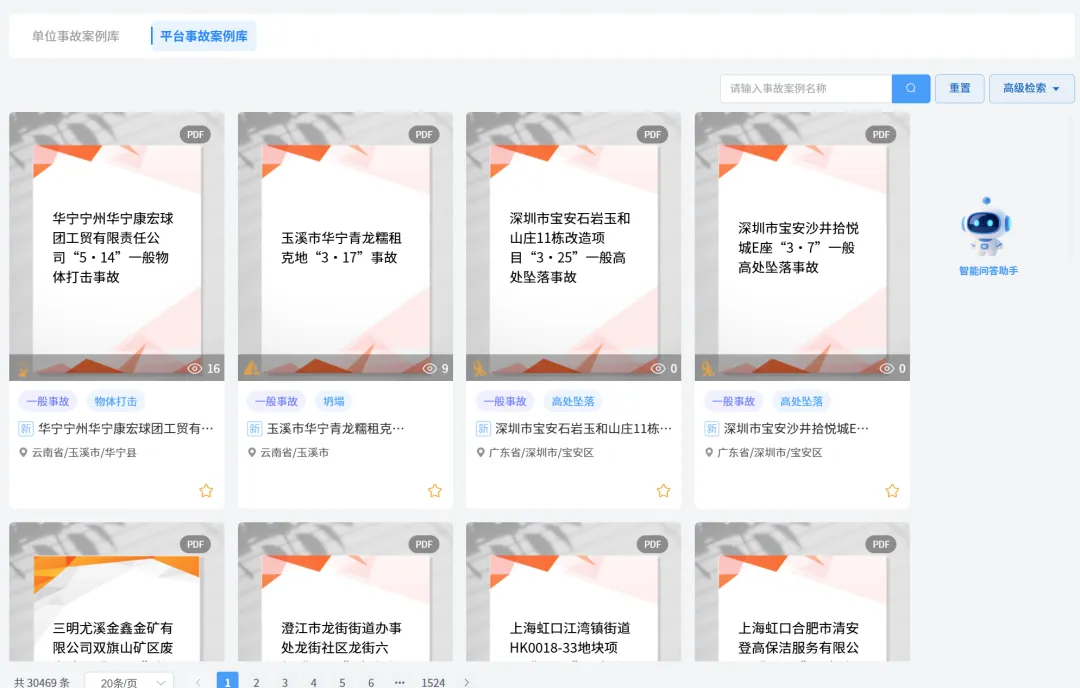
Task: Open the 20条/页 page size dropdown
Action: coord(129,682)
